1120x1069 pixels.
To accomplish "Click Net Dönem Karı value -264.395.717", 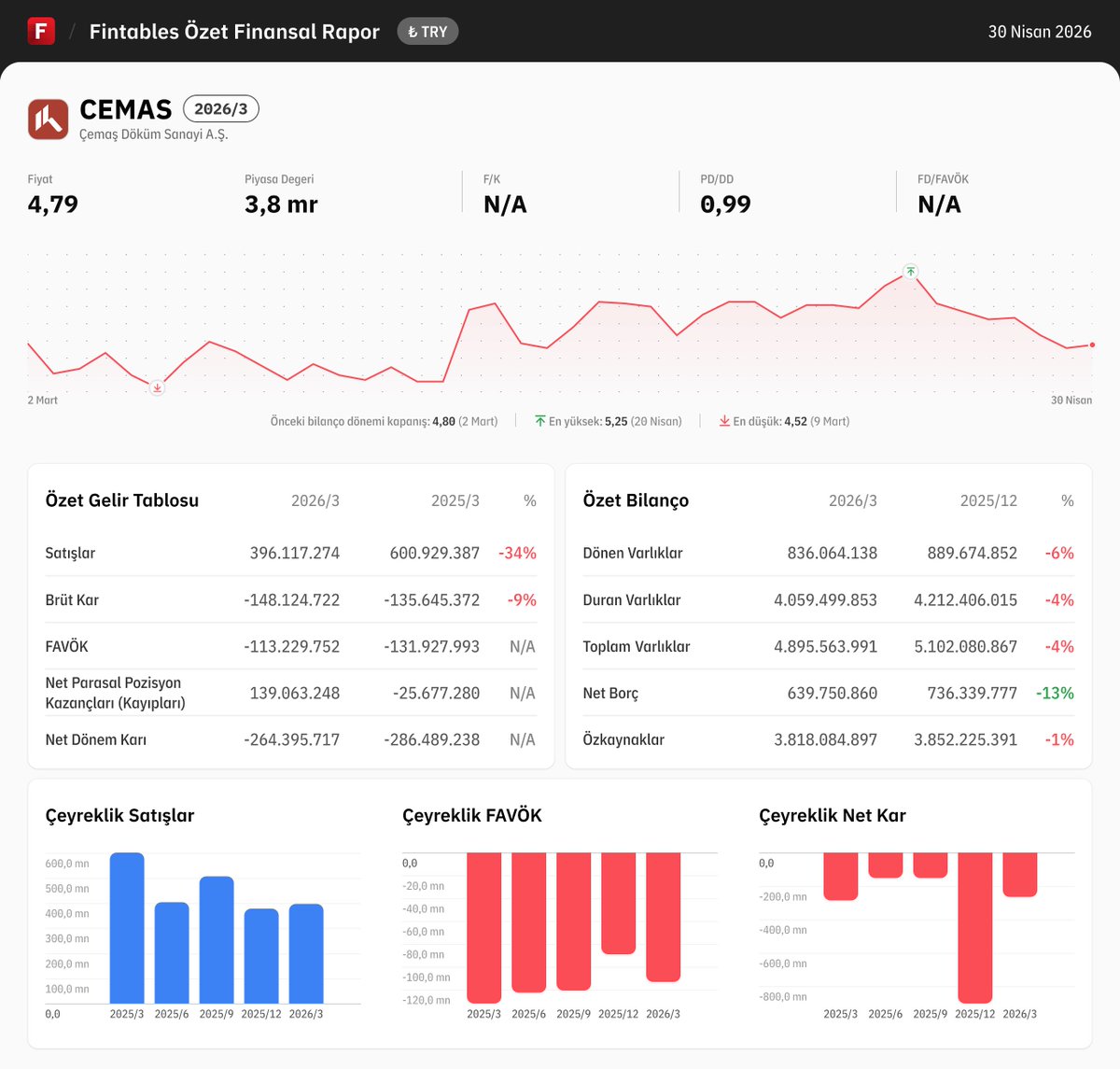I will click(x=292, y=739).
